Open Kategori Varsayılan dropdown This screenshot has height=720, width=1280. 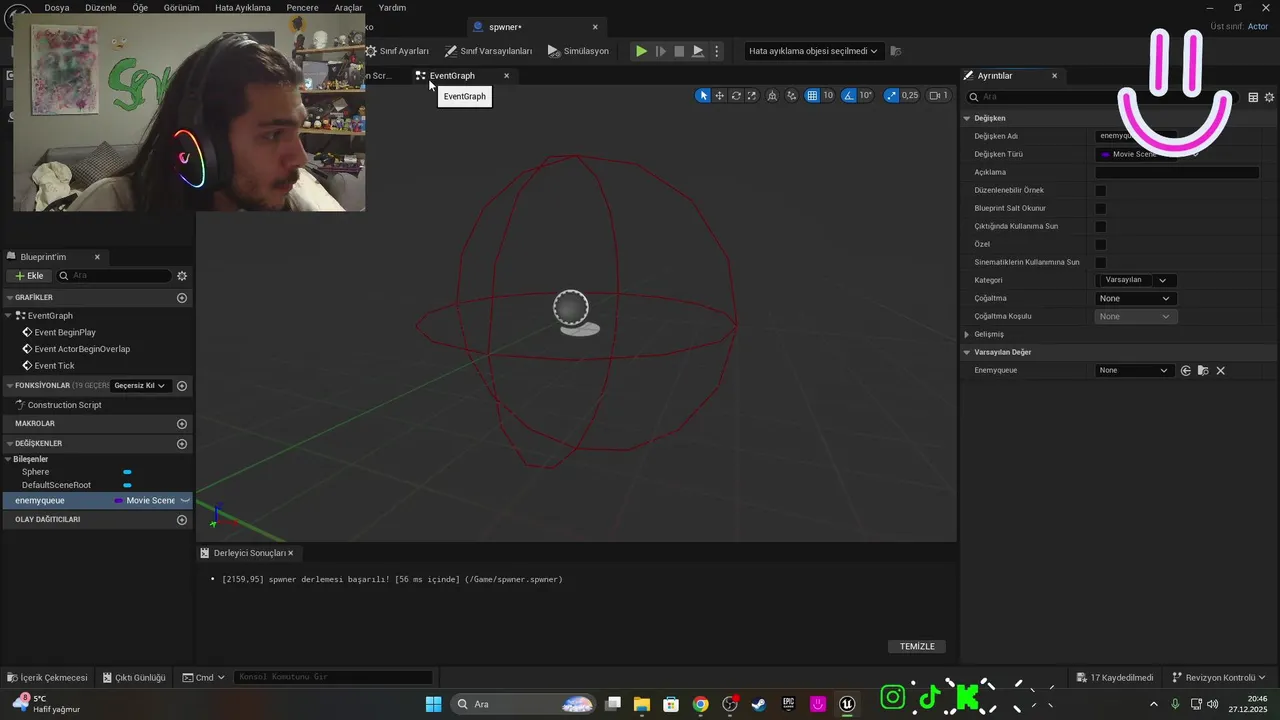[x=1136, y=280]
